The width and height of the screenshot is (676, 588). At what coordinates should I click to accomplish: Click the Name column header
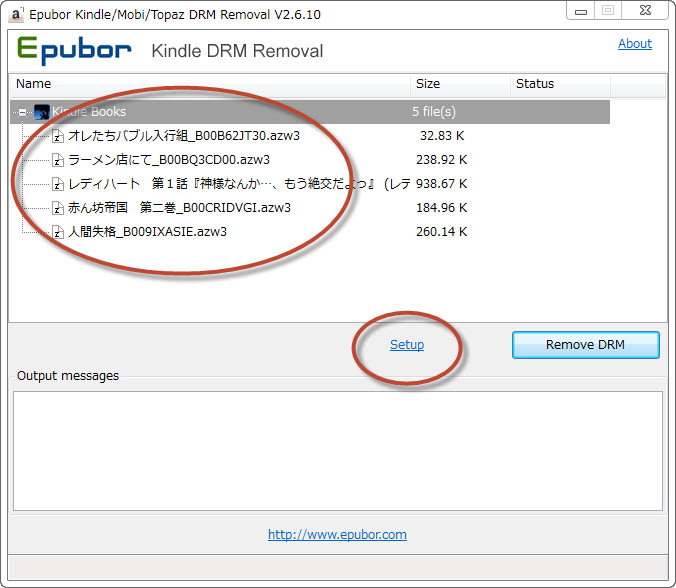(x=210, y=84)
